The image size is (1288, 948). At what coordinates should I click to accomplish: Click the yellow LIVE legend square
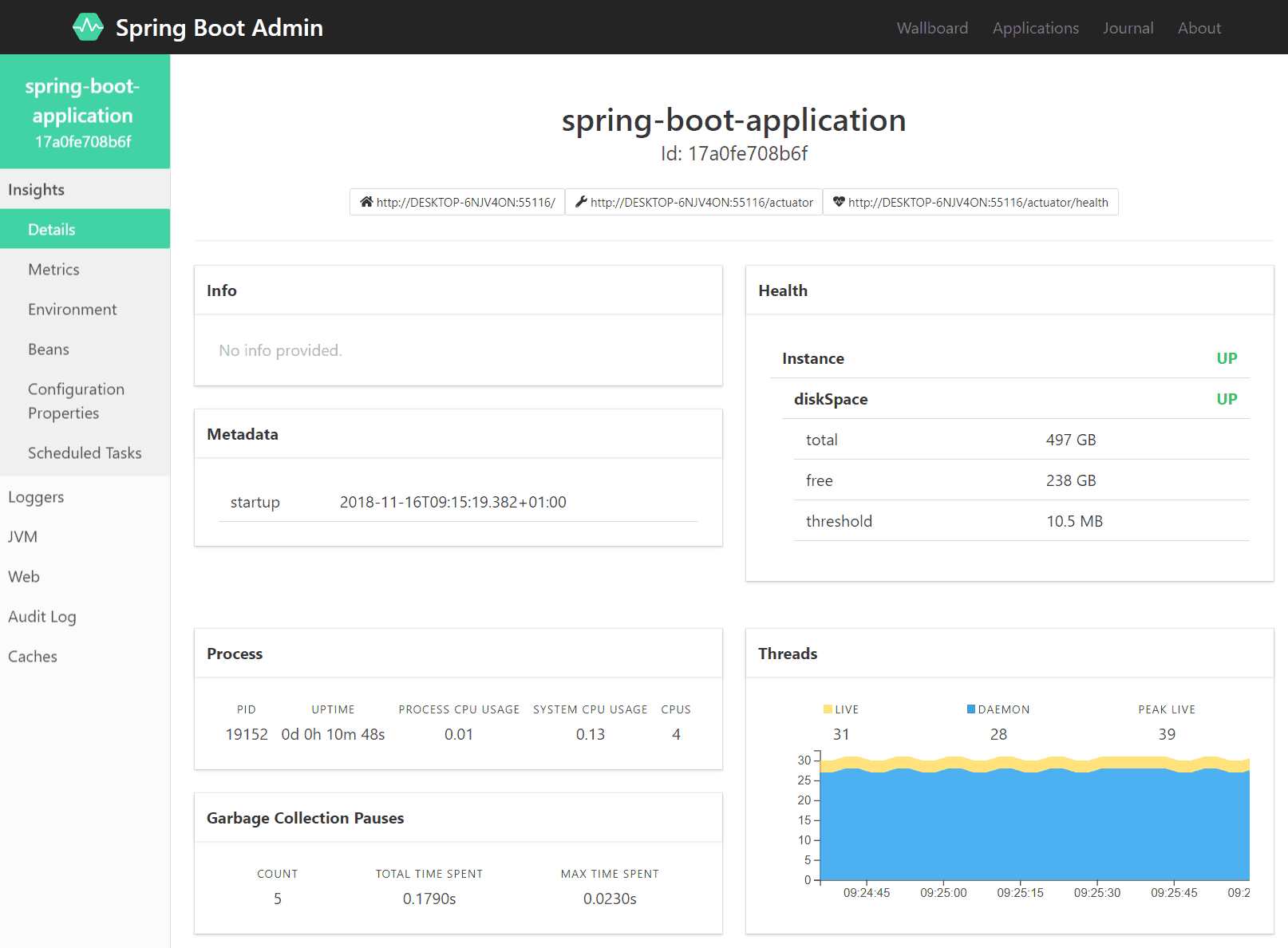828,709
